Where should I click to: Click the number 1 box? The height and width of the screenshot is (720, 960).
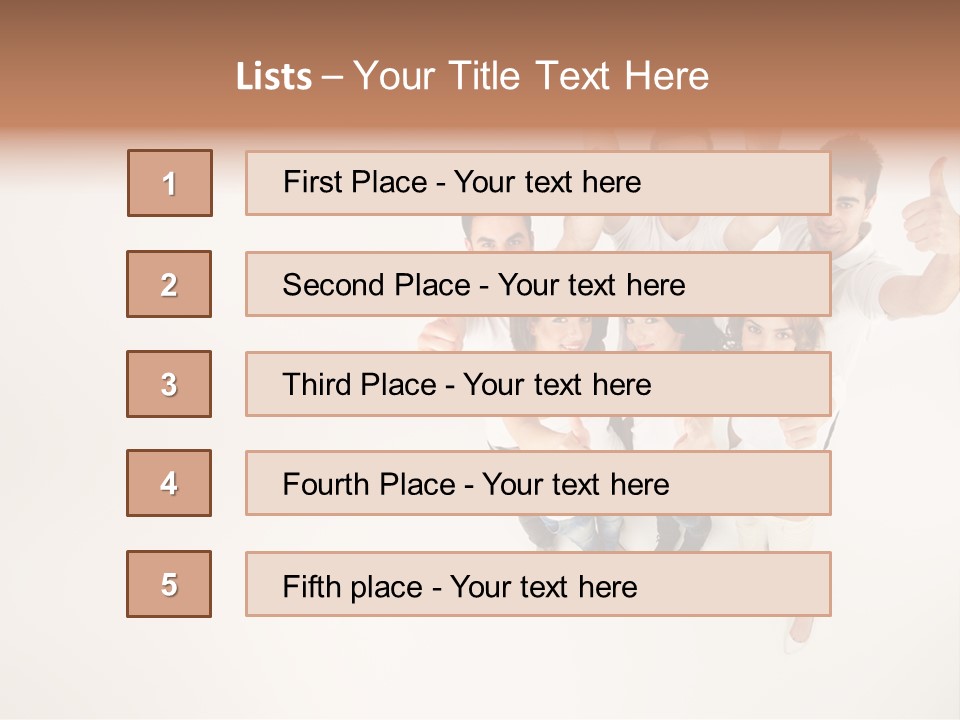(x=170, y=183)
